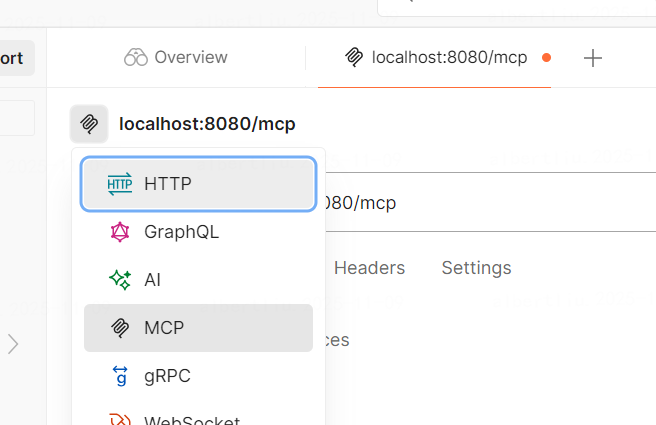Click the request name localhost:8080/mcp title
656x425 pixels.
click(x=207, y=124)
